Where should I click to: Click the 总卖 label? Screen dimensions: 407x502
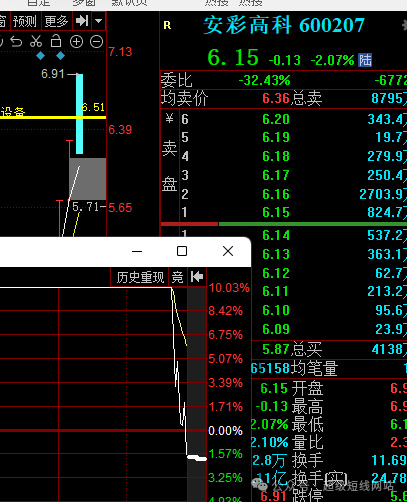point(306,99)
